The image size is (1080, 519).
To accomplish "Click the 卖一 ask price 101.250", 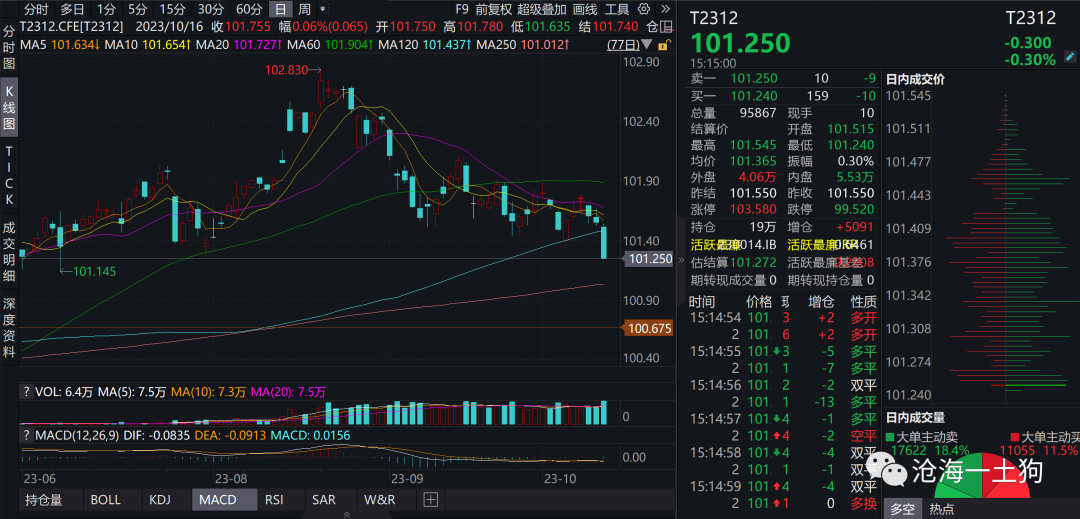I will pos(754,79).
